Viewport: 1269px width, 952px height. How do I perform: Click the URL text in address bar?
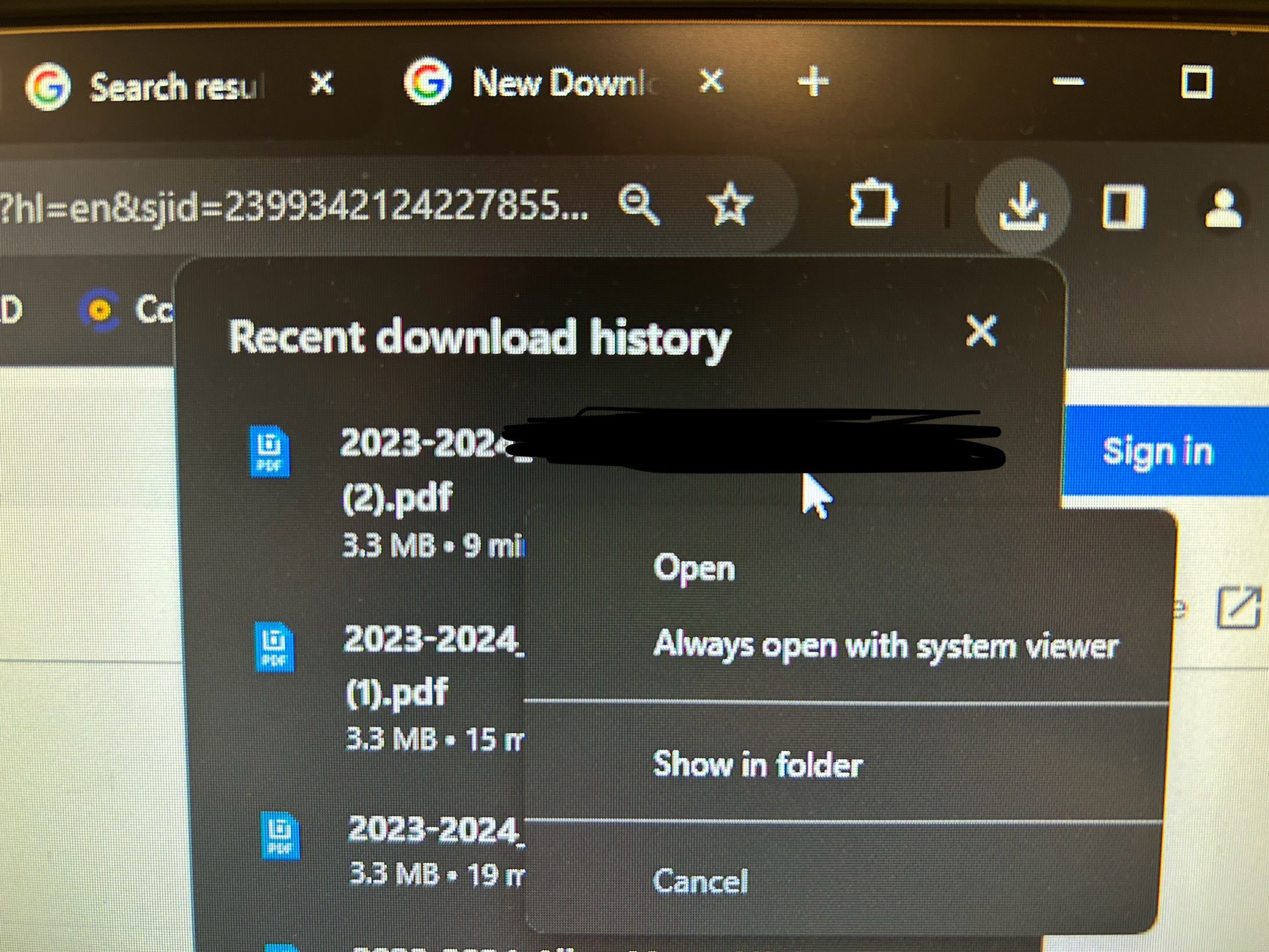[x=291, y=207]
